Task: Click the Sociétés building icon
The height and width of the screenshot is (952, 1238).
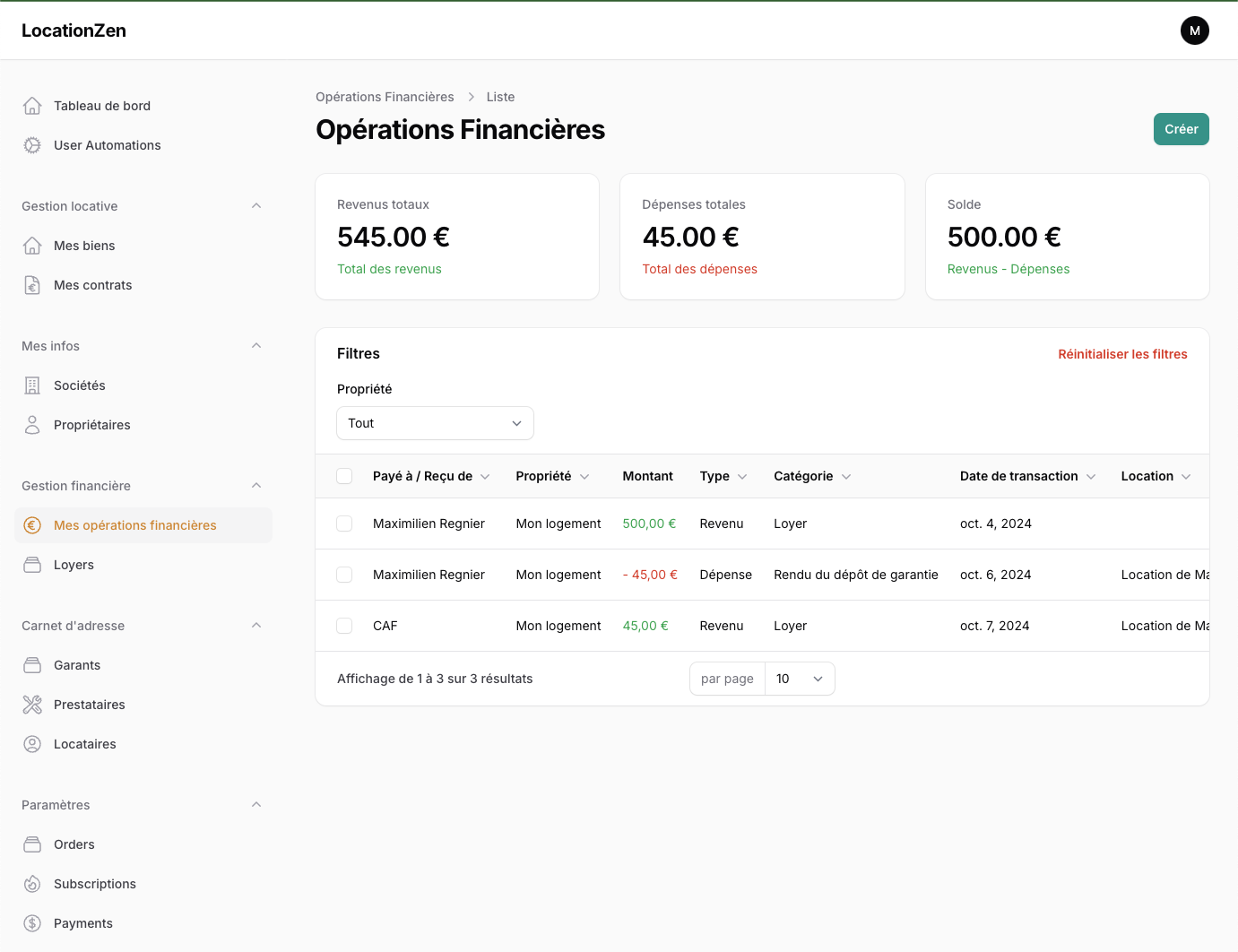Action: (x=32, y=385)
